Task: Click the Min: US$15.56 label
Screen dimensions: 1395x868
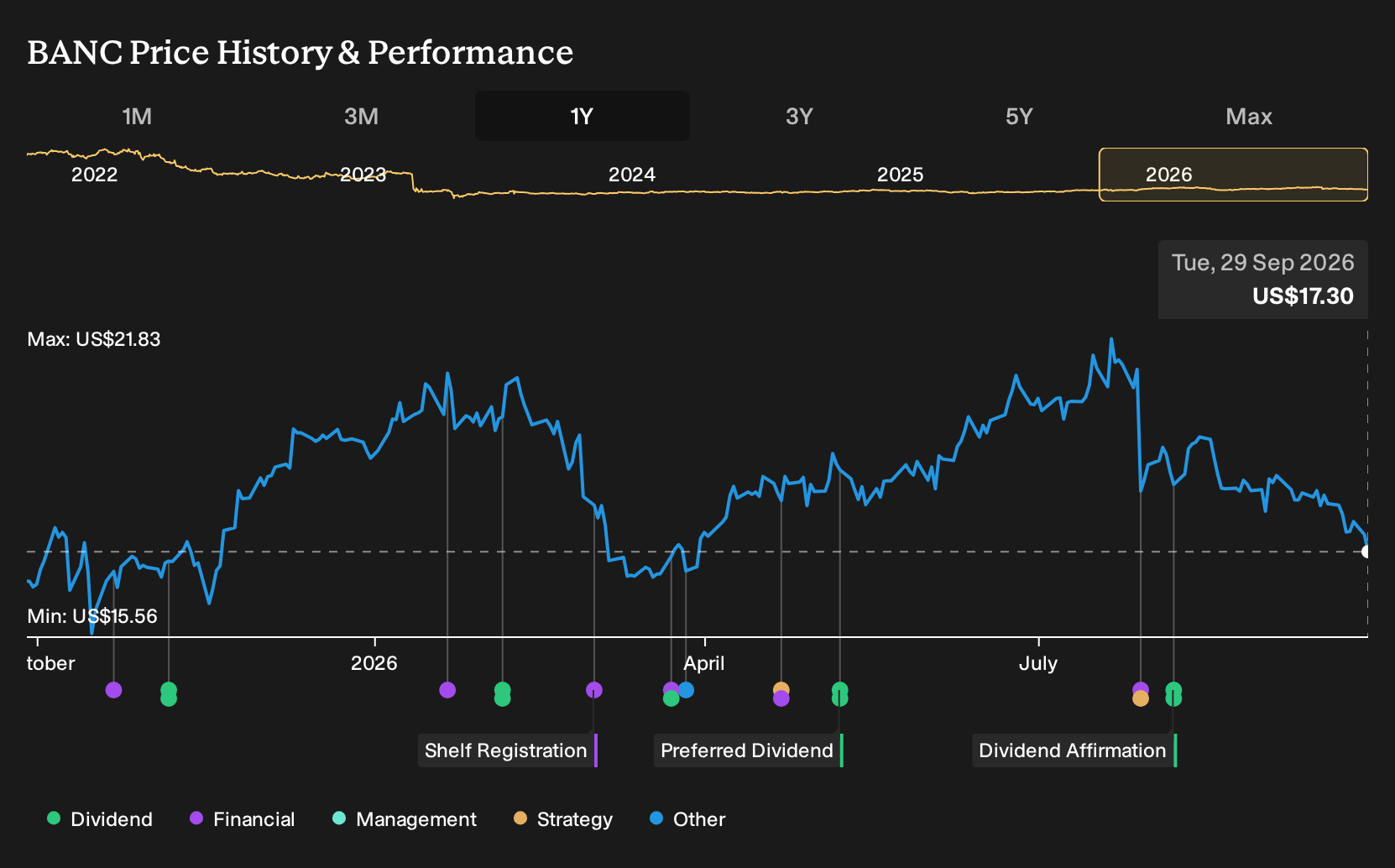Action: coord(92,616)
